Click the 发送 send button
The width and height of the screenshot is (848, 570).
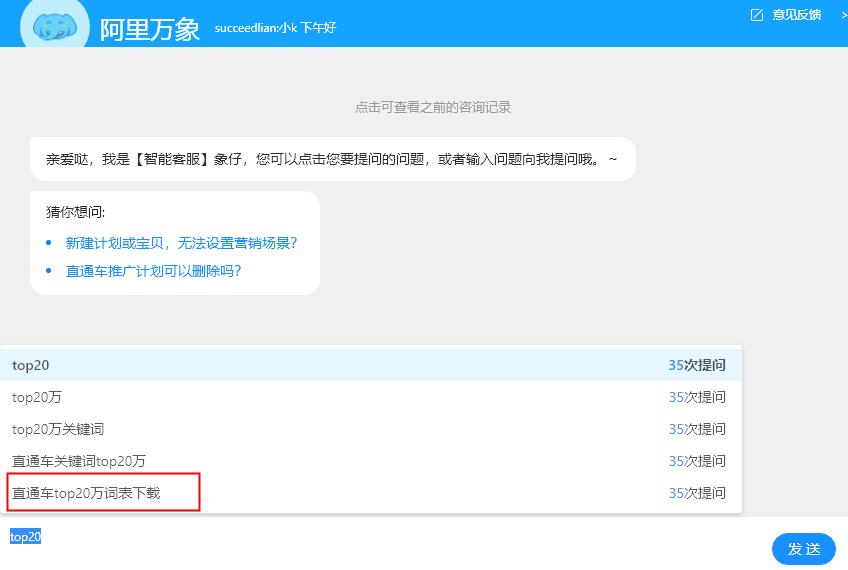pyautogui.click(x=804, y=549)
